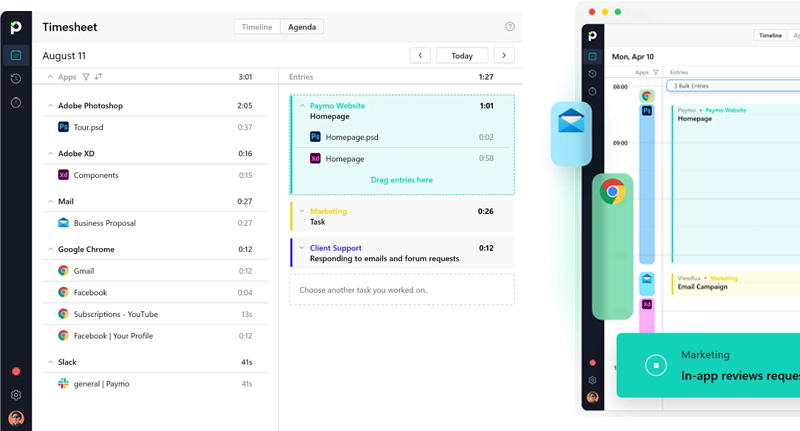The width and height of the screenshot is (800, 431).
Task: Select the Facebook 0:04 Chrome icon
Action: click(63, 292)
